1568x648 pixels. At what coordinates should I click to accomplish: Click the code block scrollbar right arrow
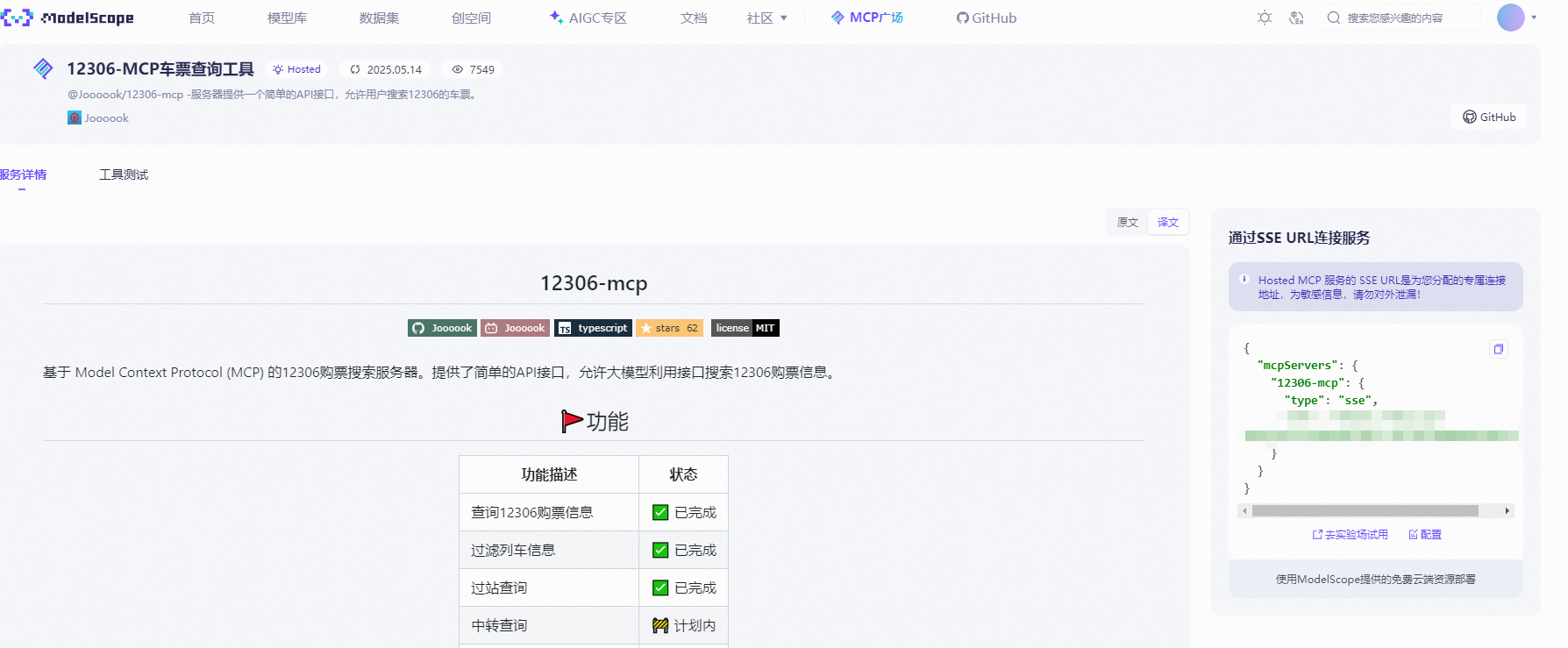(x=1507, y=510)
